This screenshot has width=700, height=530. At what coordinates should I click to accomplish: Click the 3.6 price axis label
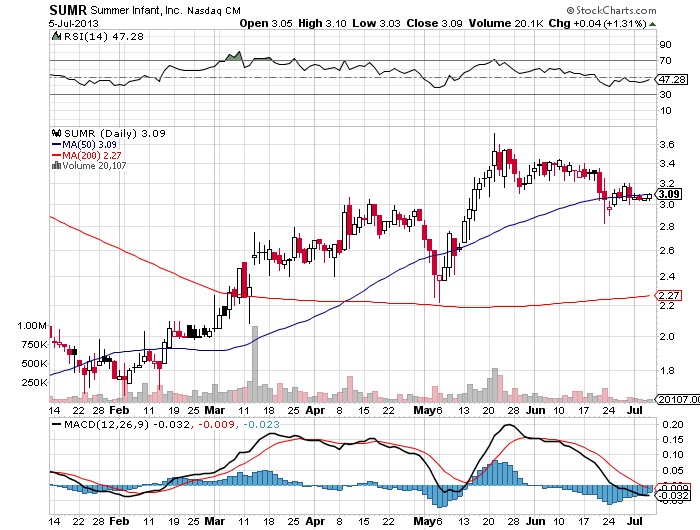[667, 144]
